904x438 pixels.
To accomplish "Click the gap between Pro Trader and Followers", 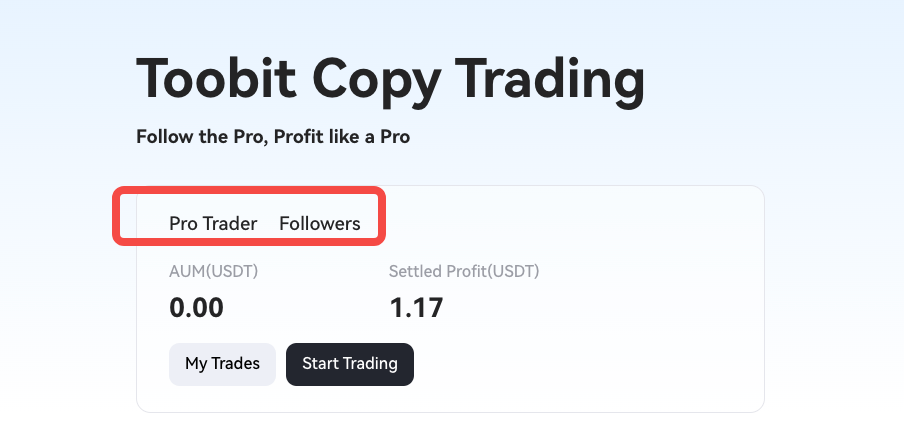I will [268, 224].
